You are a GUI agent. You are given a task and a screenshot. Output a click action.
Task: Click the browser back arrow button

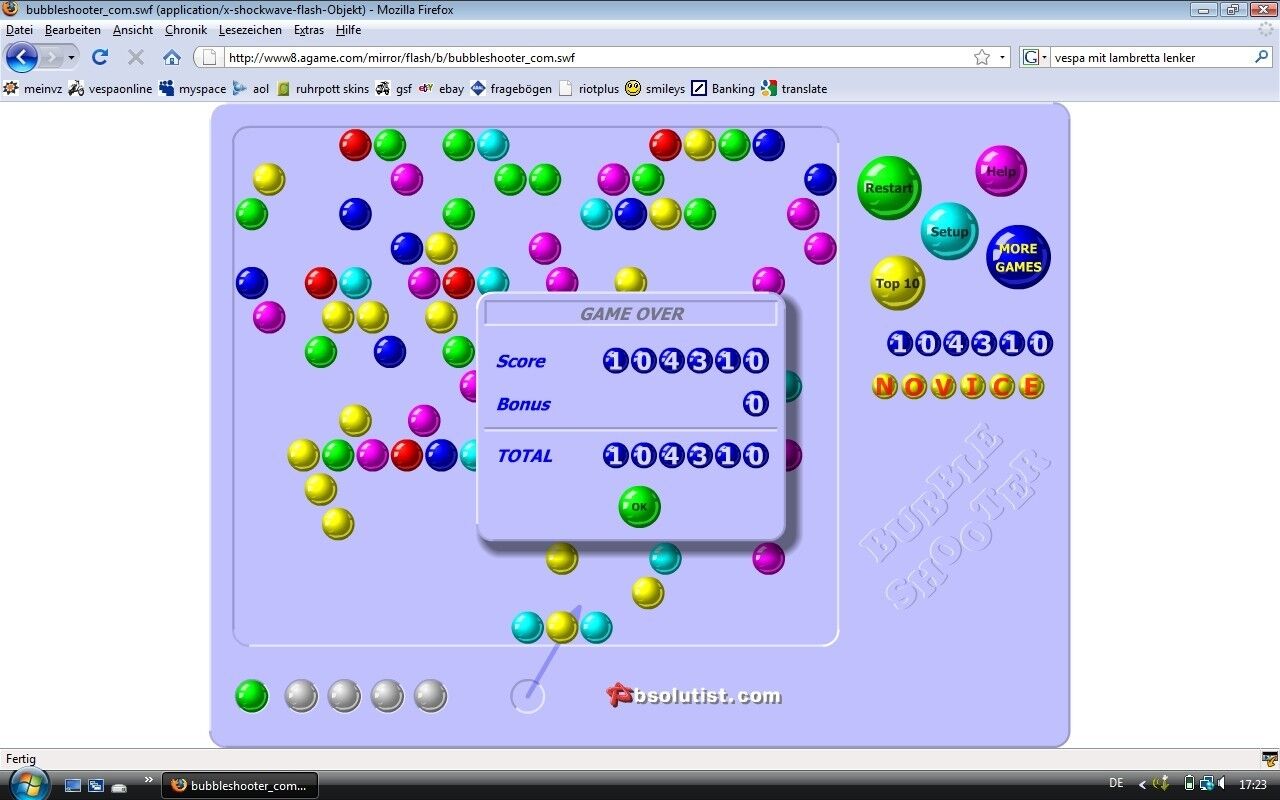pyautogui.click(x=22, y=57)
